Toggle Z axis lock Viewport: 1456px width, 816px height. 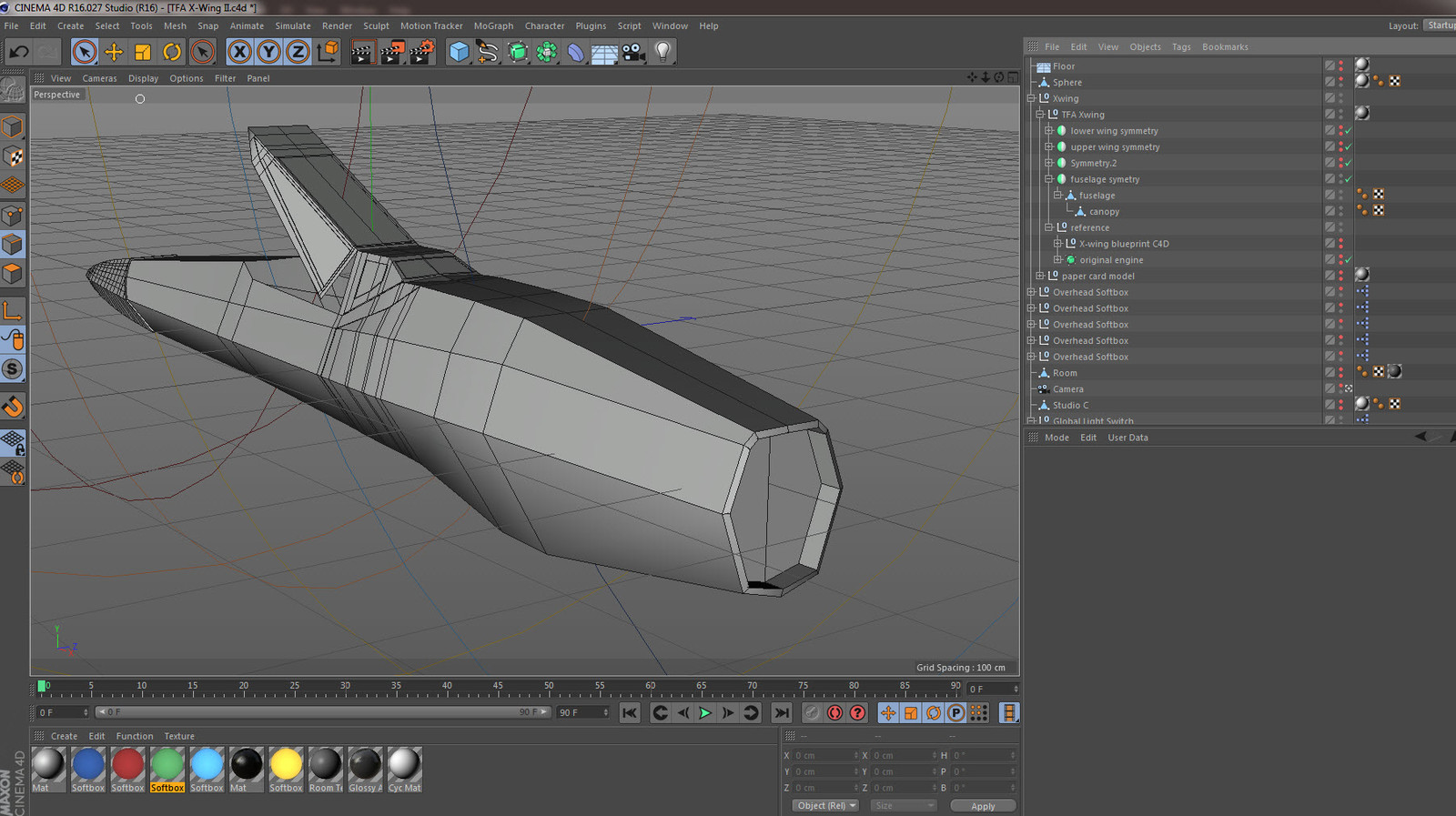point(298,52)
